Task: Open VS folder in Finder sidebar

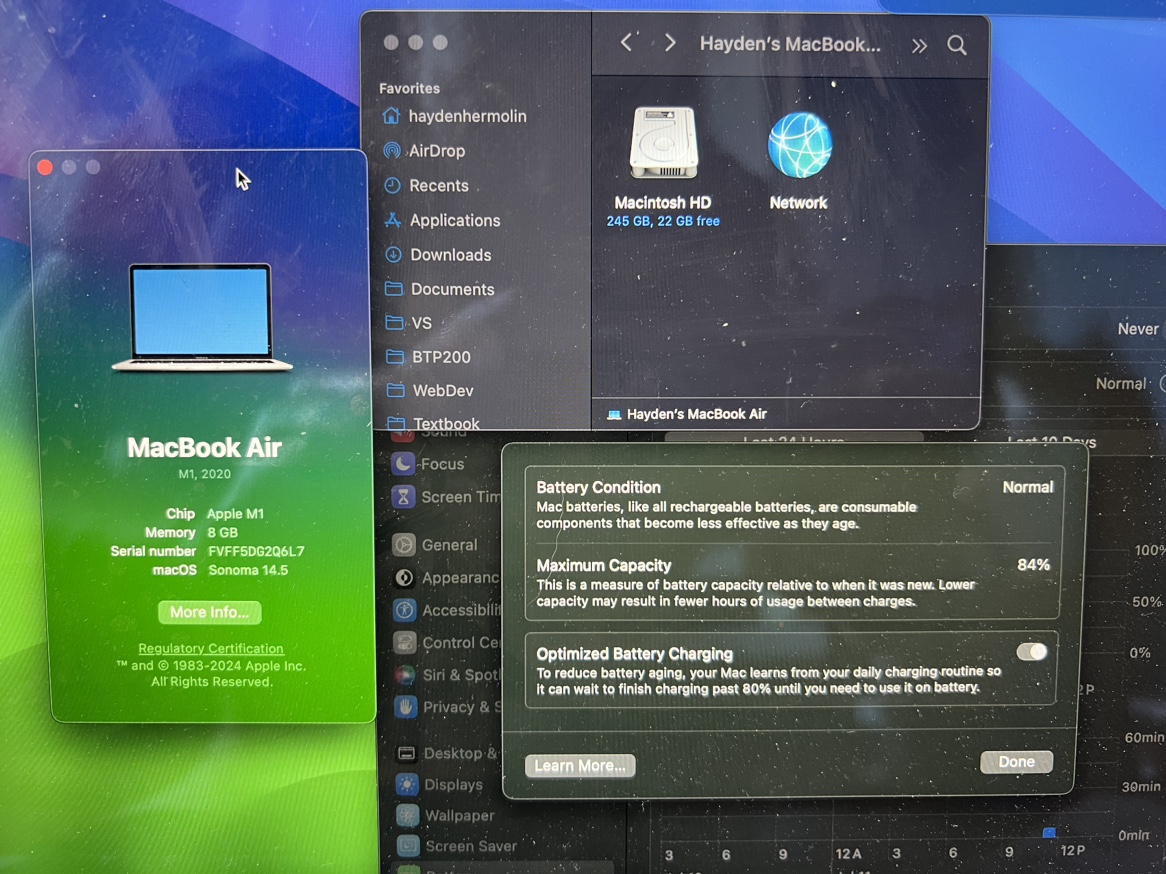Action: pyautogui.click(x=408, y=324)
